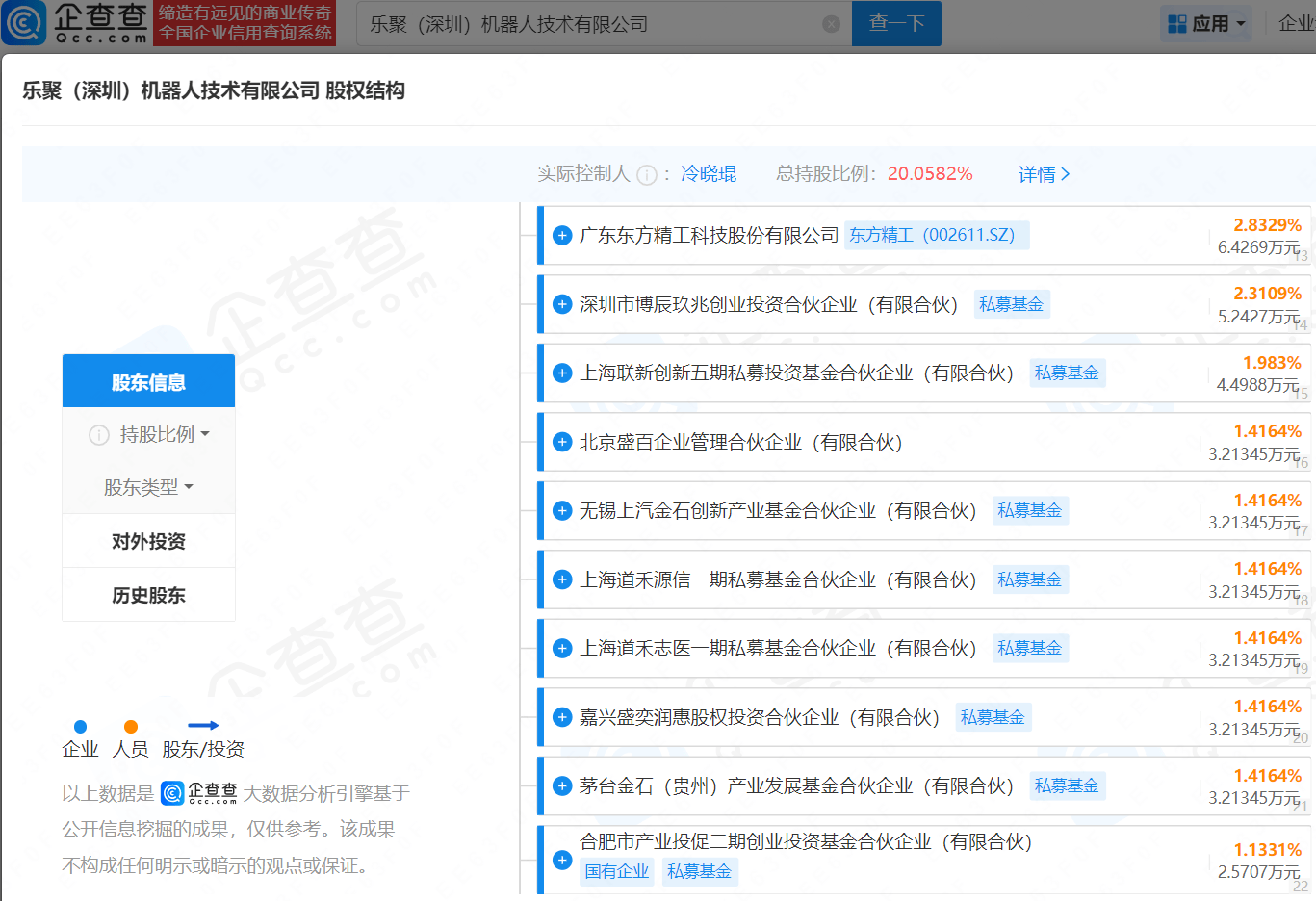The height and width of the screenshot is (901, 1316).
Task: Open 嘉兴盛奕润惠股权投资合伙企业 name
Action: click(760, 717)
